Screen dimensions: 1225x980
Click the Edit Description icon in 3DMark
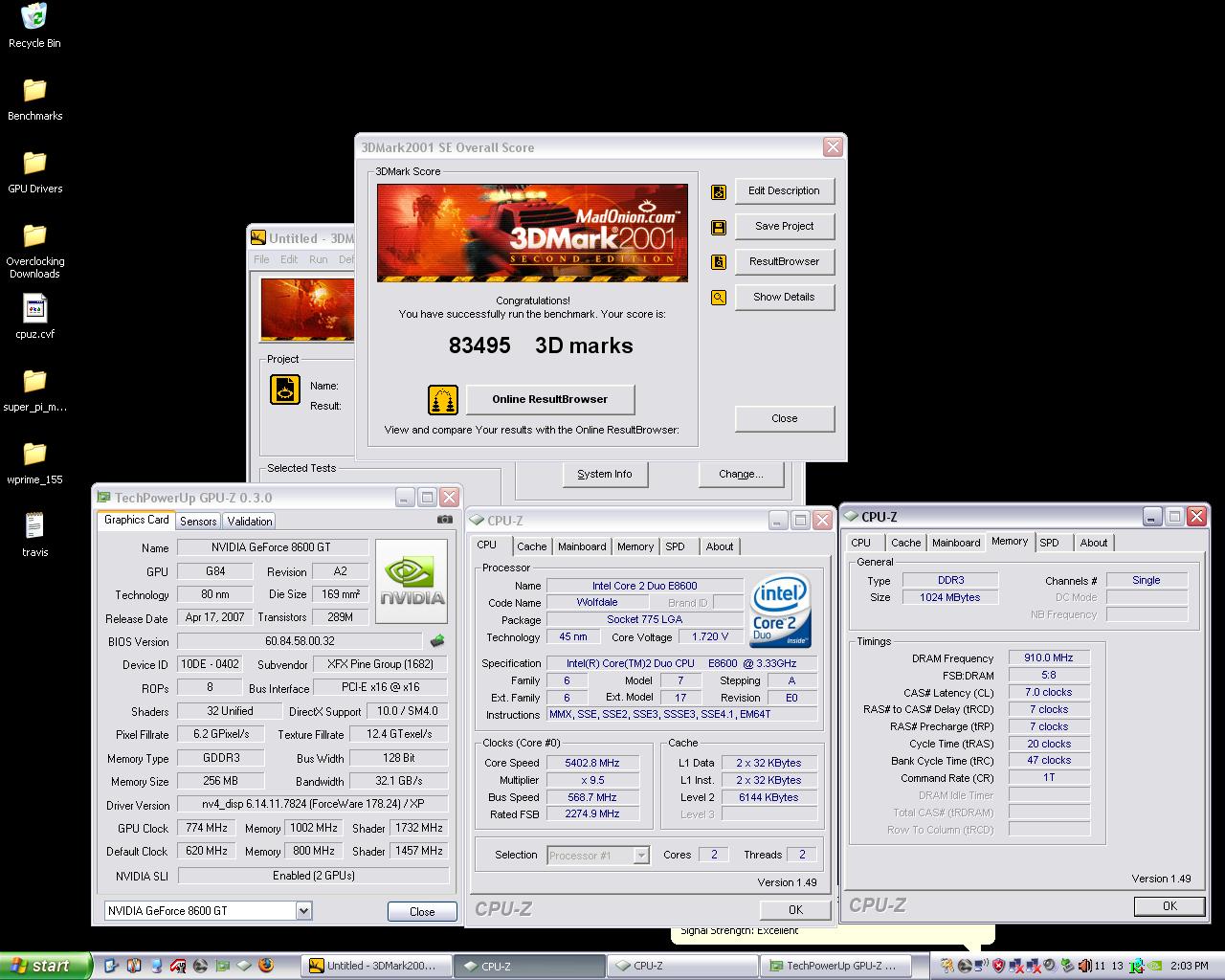(719, 192)
